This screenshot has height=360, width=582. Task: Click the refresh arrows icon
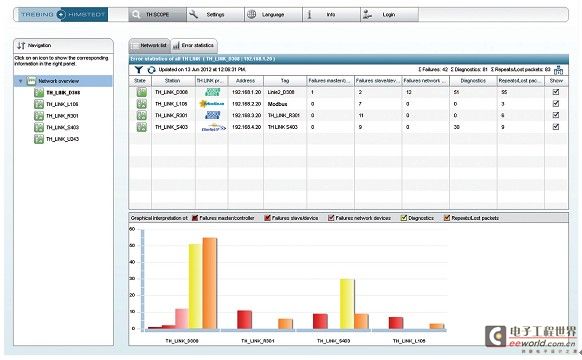click(151, 70)
